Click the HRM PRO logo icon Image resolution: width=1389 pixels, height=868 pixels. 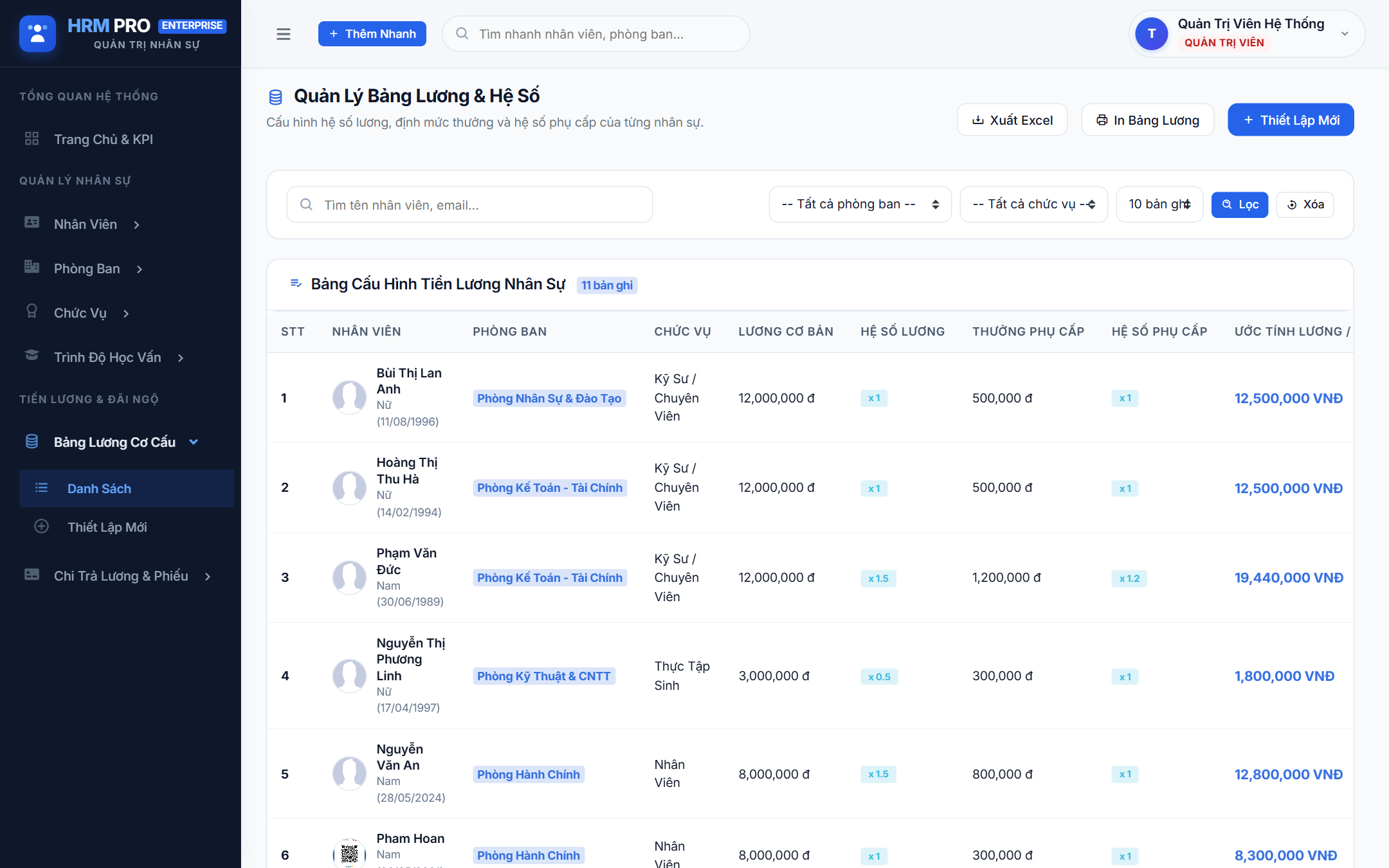click(37, 33)
